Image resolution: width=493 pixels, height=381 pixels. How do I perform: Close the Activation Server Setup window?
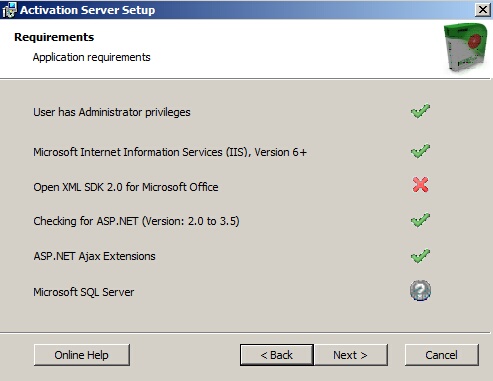[x=483, y=10]
